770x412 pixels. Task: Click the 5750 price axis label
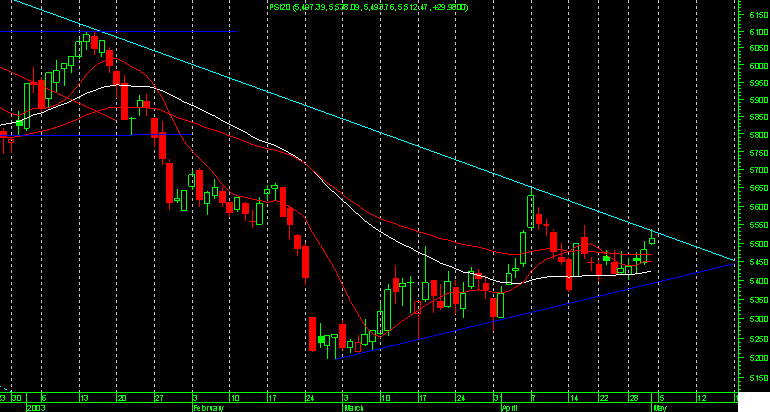(x=759, y=153)
